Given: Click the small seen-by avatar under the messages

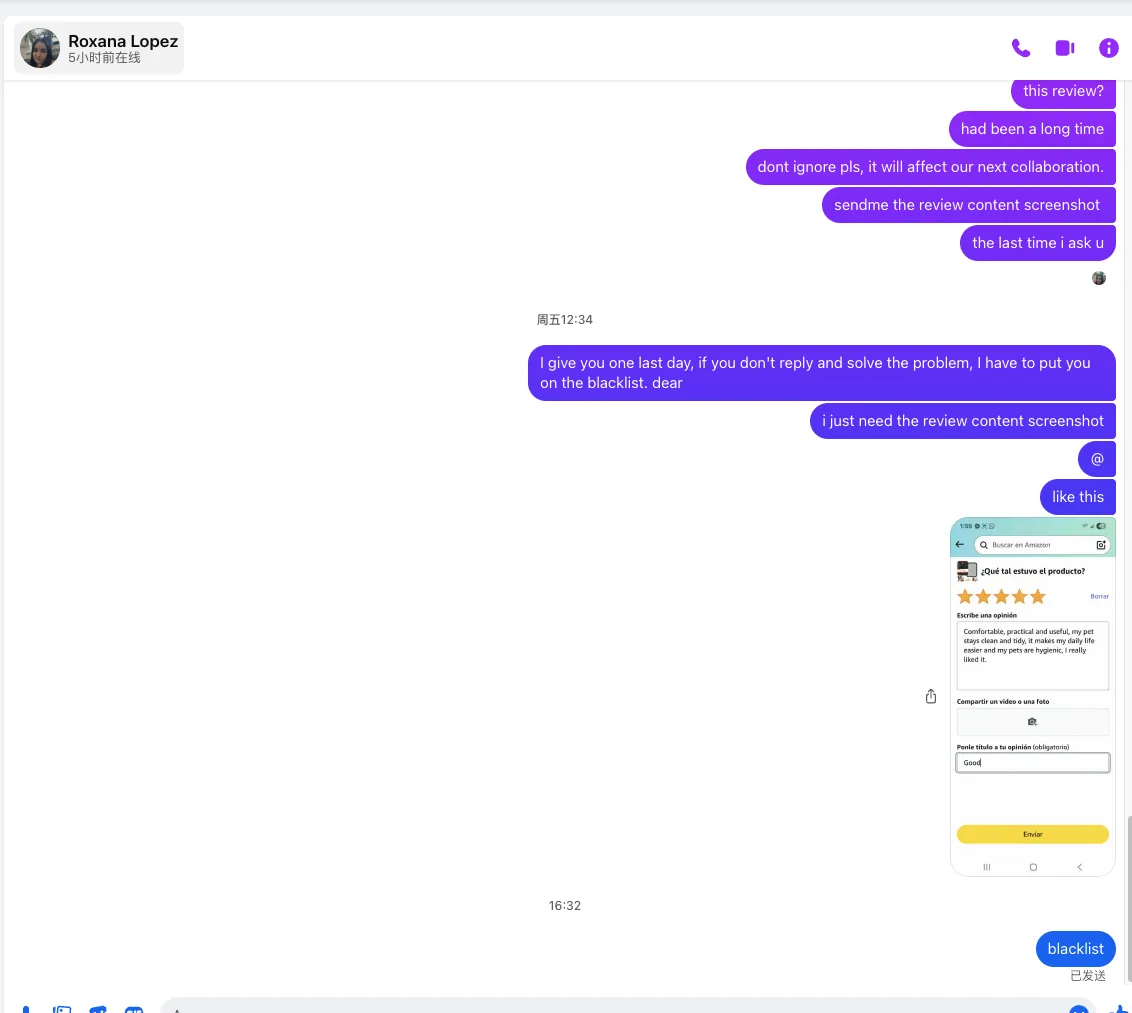Looking at the screenshot, I should (1098, 278).
